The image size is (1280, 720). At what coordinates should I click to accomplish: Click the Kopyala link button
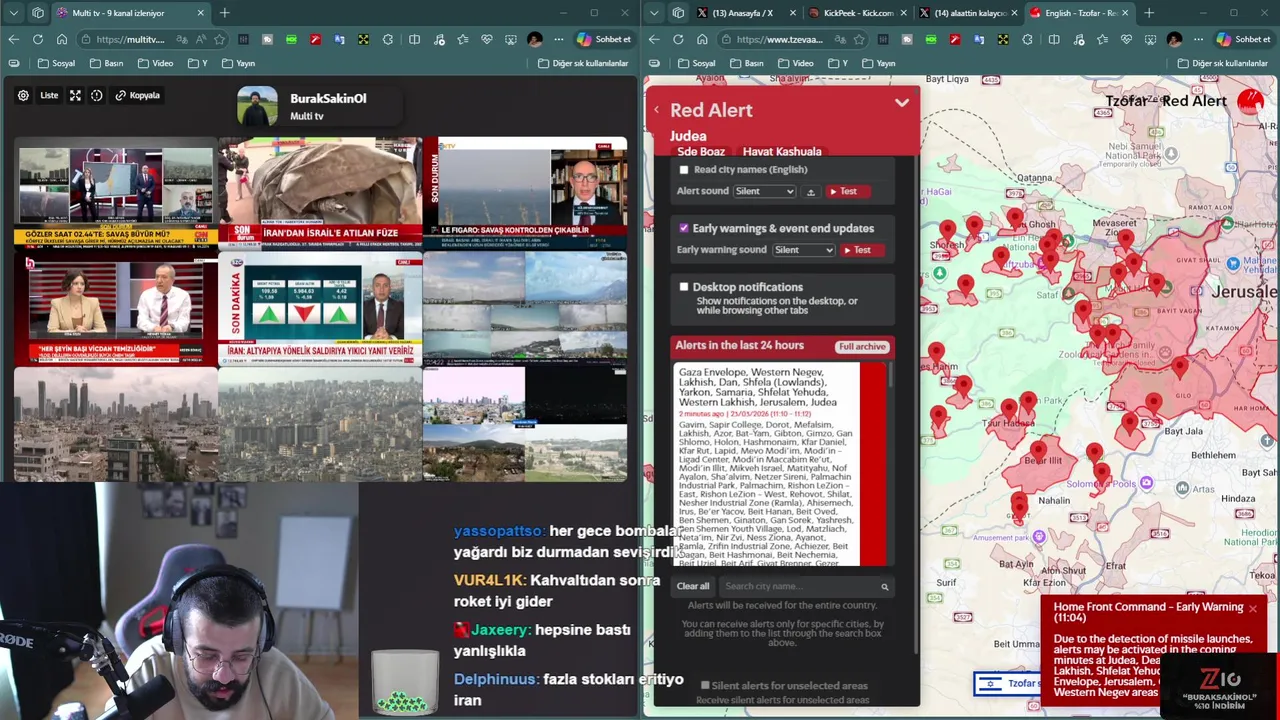click(137, 95)
